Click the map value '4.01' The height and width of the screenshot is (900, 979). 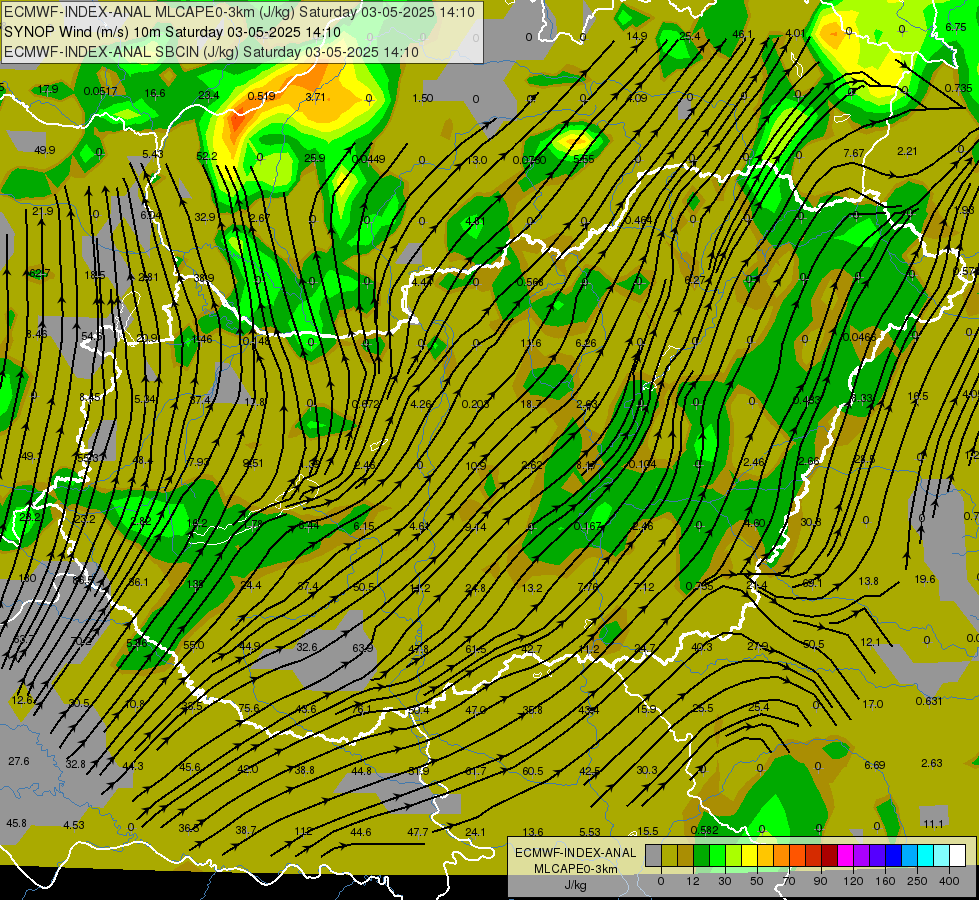(795, 32)
